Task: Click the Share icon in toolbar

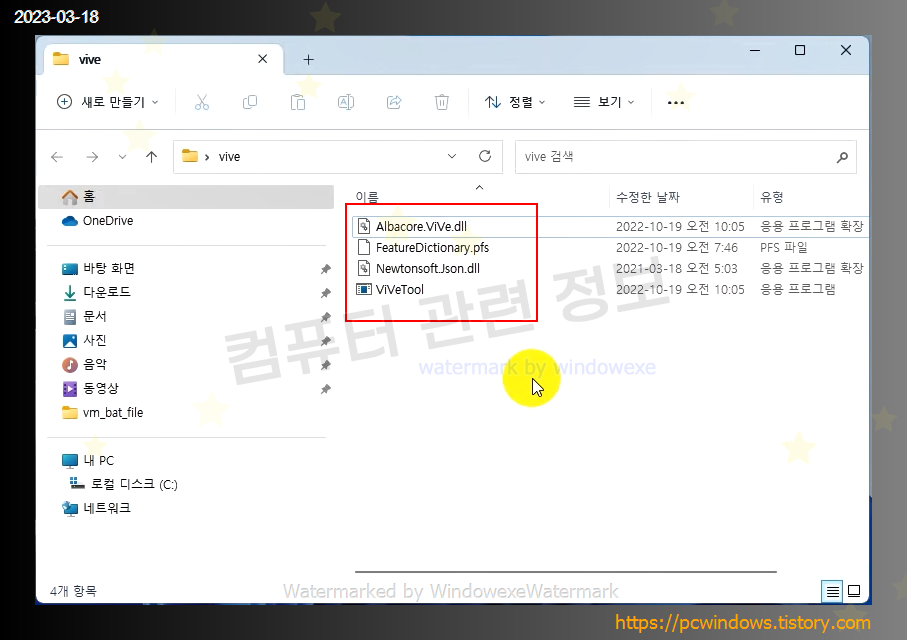Action: tap(394, 102)
